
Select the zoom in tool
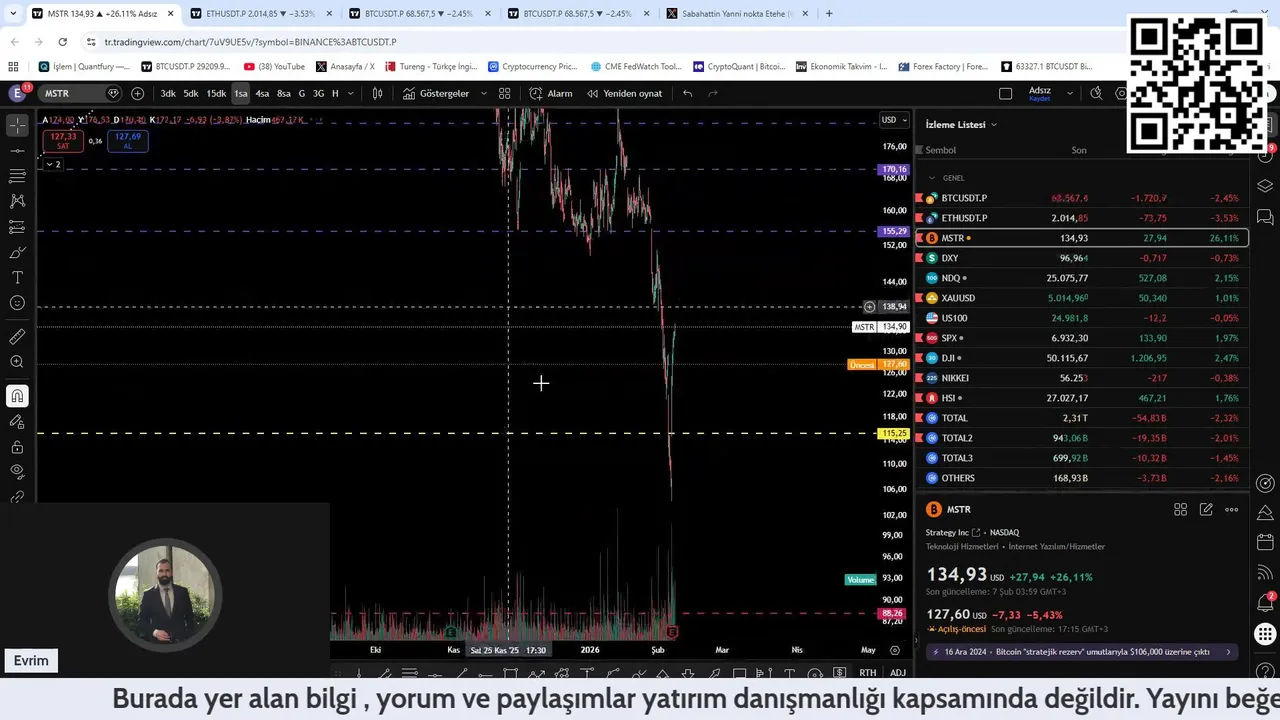point(17,362)
